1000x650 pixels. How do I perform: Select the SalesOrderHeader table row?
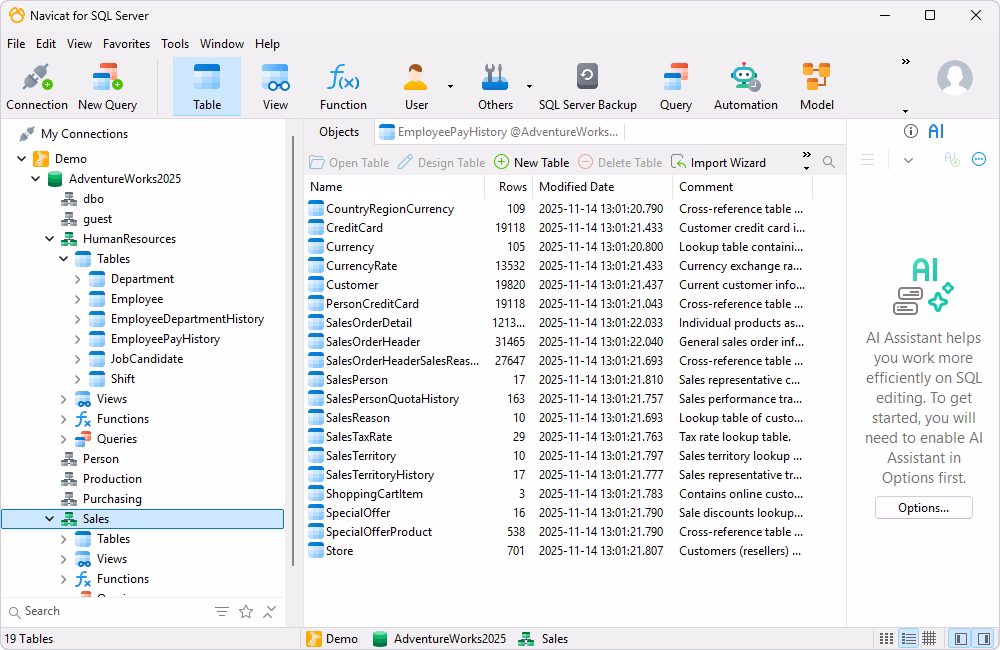pos(558,341)
